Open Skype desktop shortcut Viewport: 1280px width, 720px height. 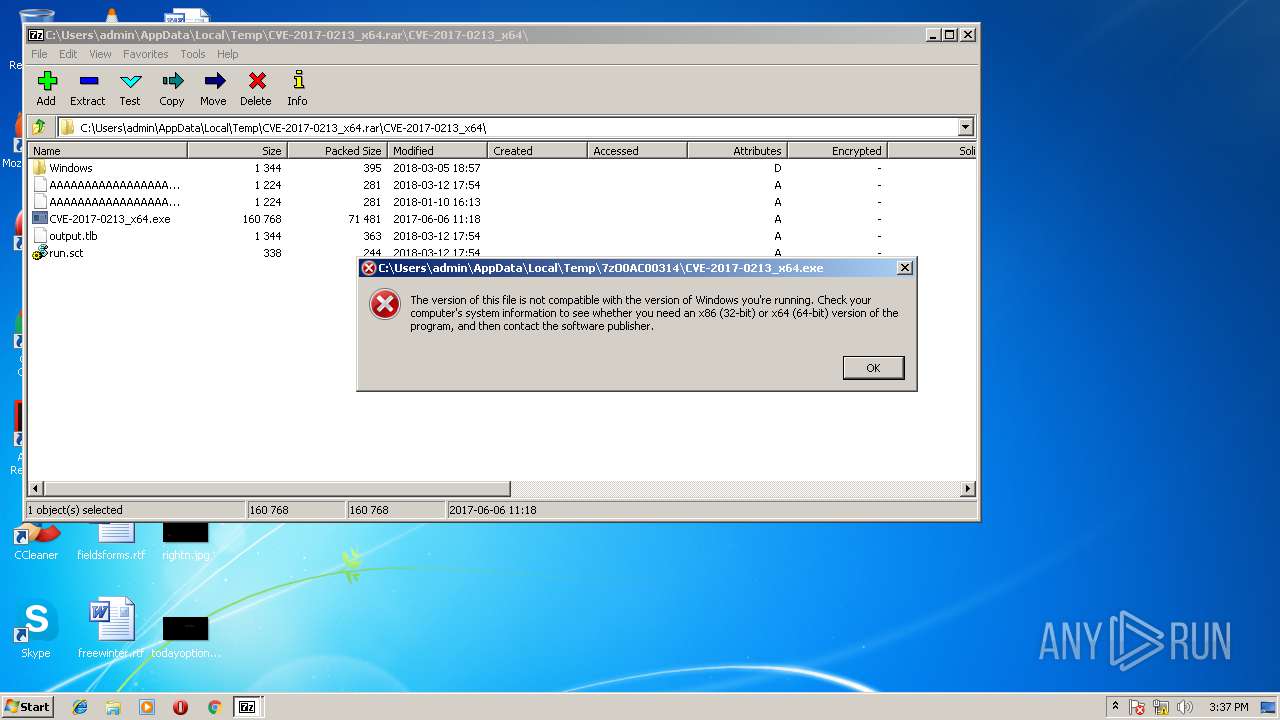click(36, 630)
